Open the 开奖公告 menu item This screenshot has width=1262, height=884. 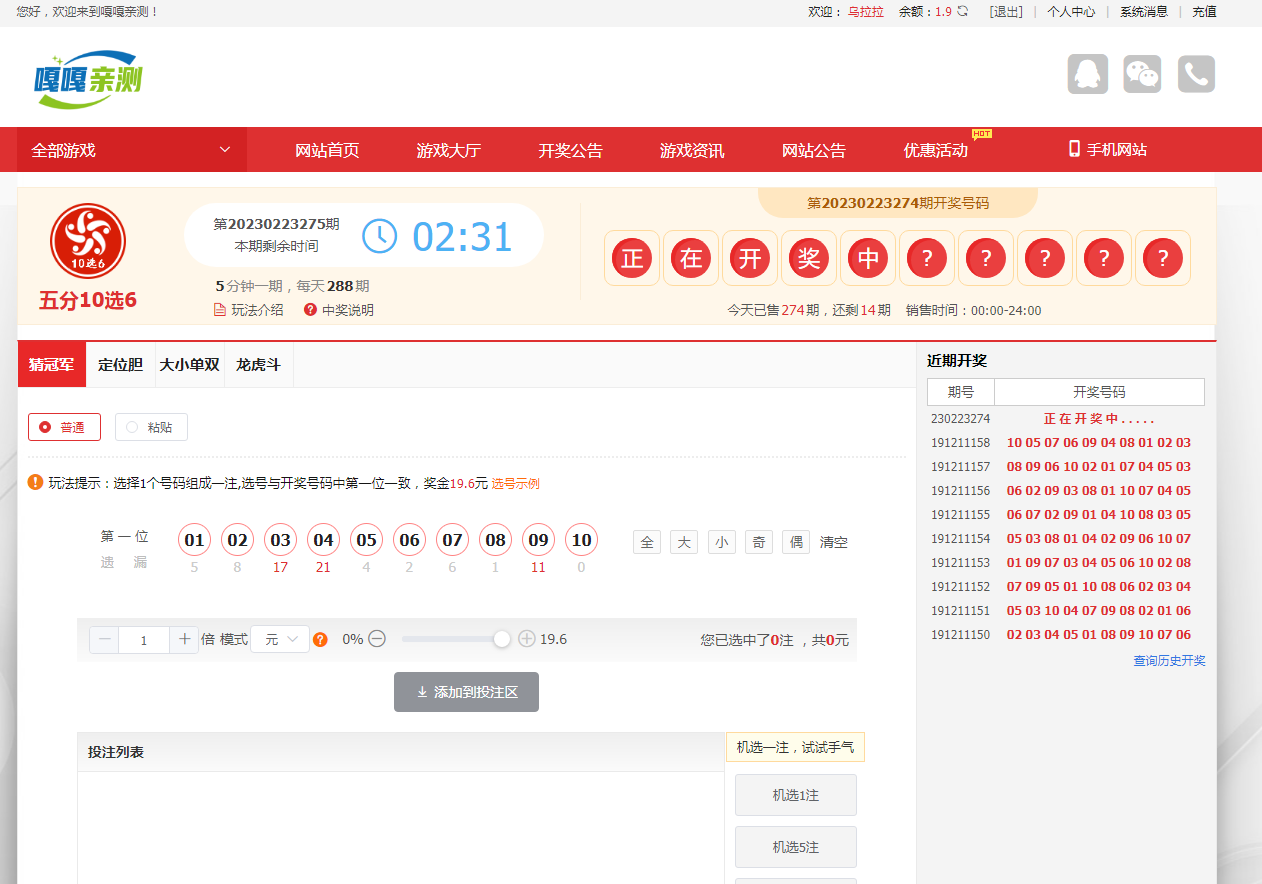[x=570, y=150]
